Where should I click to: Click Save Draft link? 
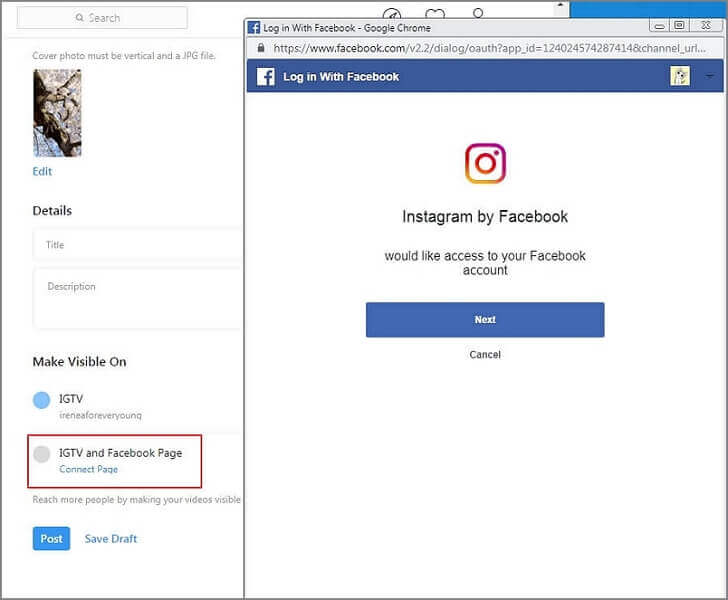coord(111,539)
